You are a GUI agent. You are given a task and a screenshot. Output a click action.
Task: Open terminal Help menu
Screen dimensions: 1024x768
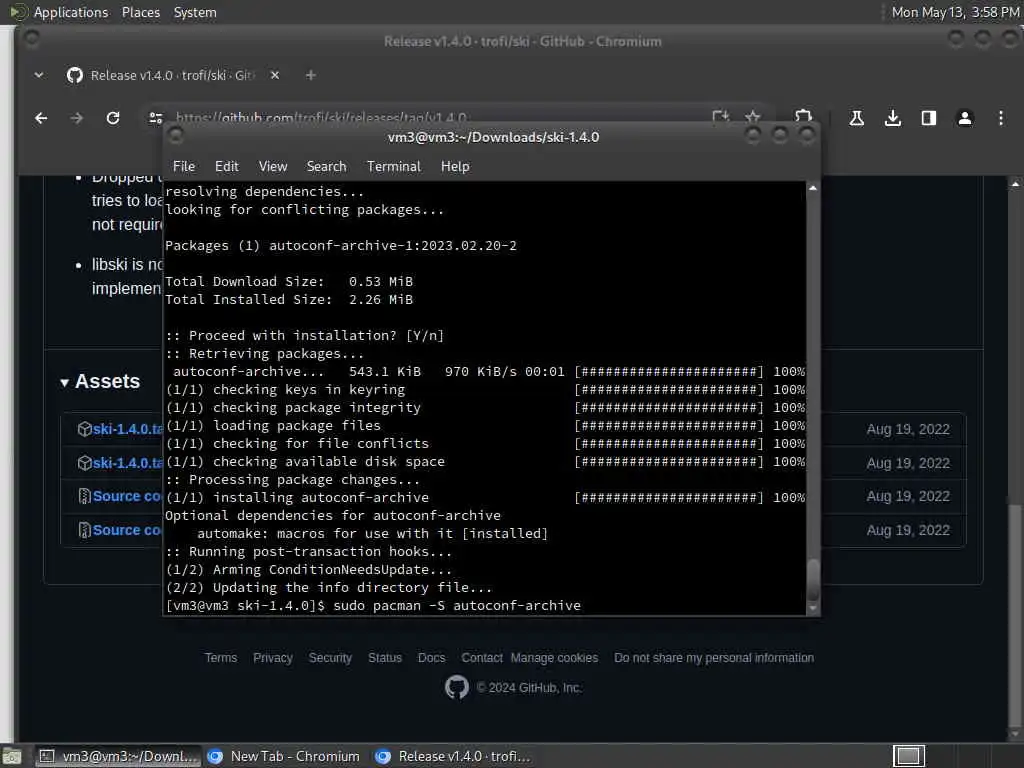(455, 167)
